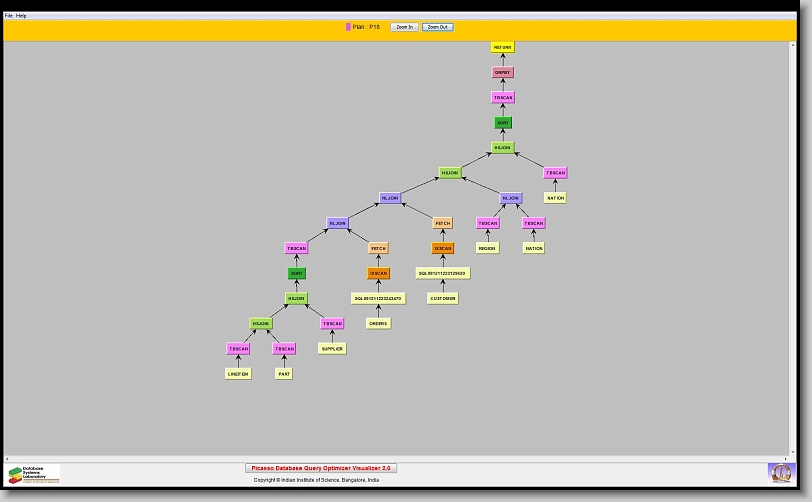Open the Help menu
812x502 pixels.
(x=22, y=16)
